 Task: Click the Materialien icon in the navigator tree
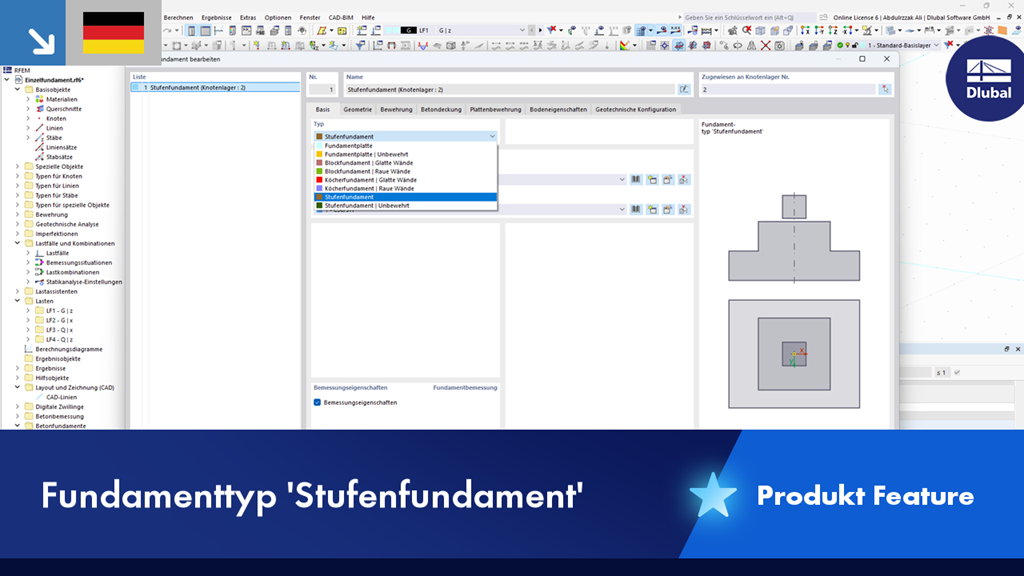click(x=39, y=99)
